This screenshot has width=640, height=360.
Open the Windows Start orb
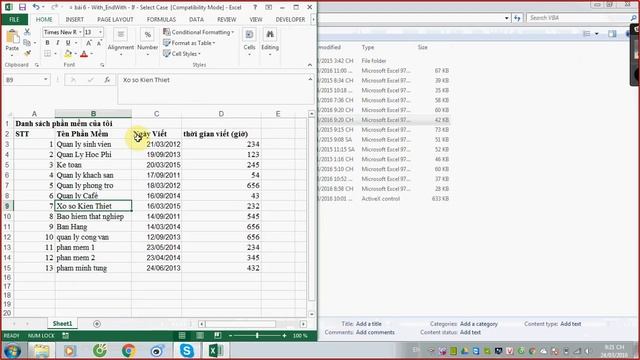point(12,351)
